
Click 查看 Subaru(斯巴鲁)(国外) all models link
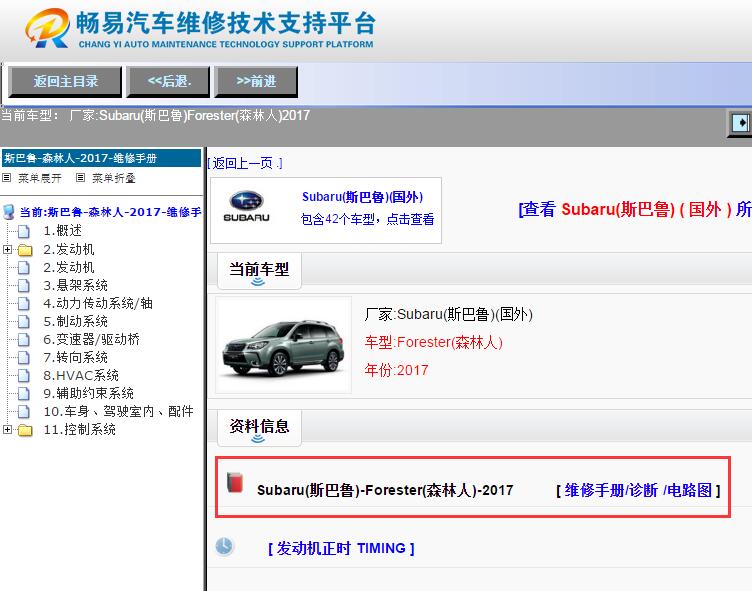pos(635,209)
